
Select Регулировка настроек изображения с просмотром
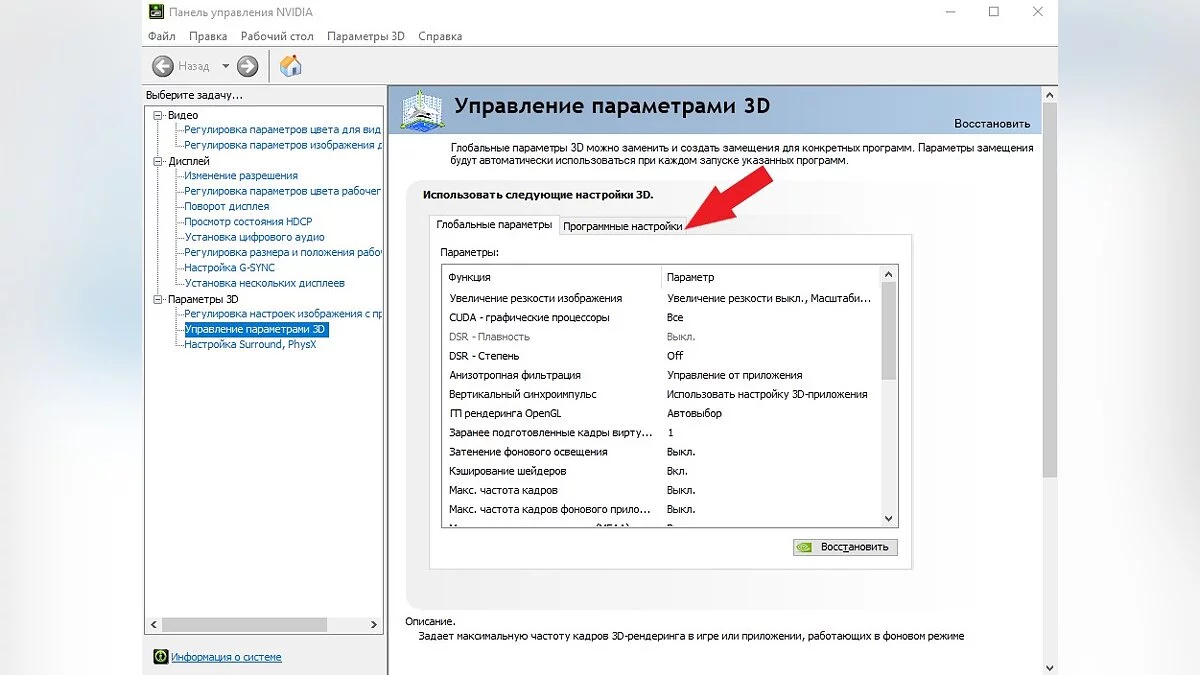click(x=283, y=314)
